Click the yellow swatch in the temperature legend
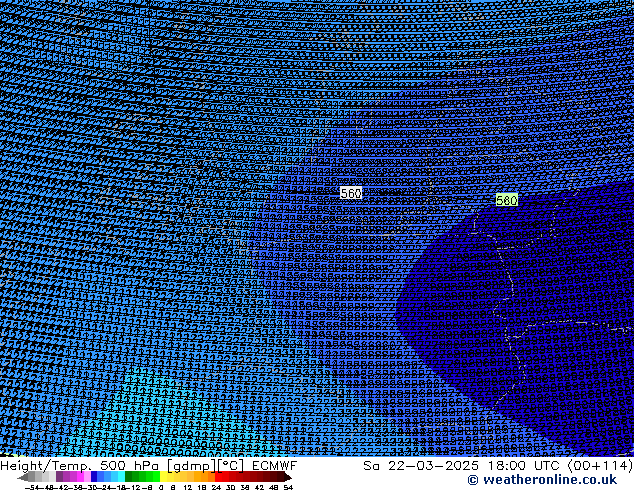The image size is (634, 490). (163, 476)
